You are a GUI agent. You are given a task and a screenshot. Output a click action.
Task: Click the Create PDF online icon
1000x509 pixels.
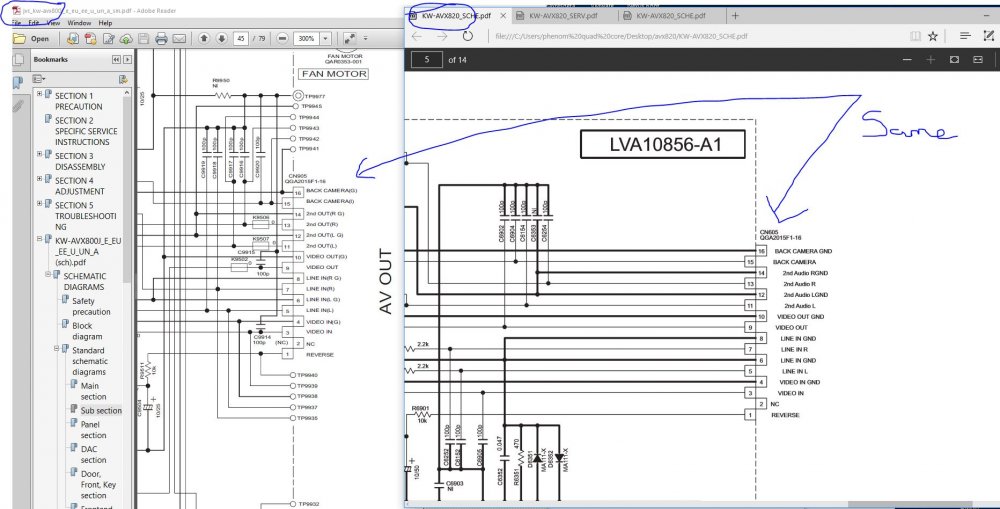(73, 39)
